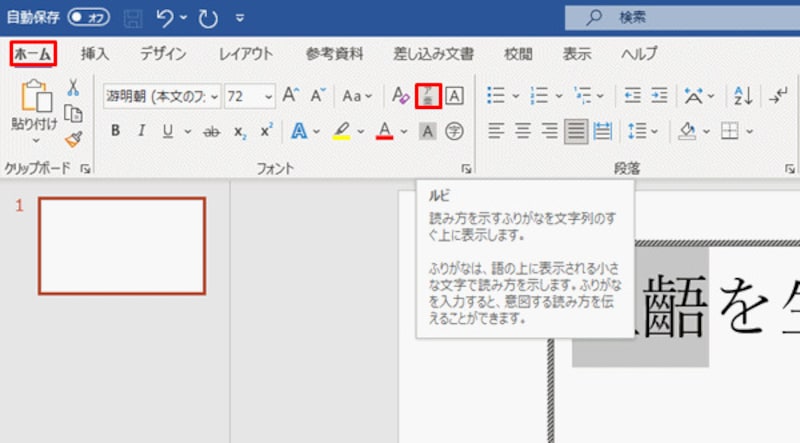Increase paragraph indent
The height and width of the screenshot is (443, 800).
pos(659,95)
